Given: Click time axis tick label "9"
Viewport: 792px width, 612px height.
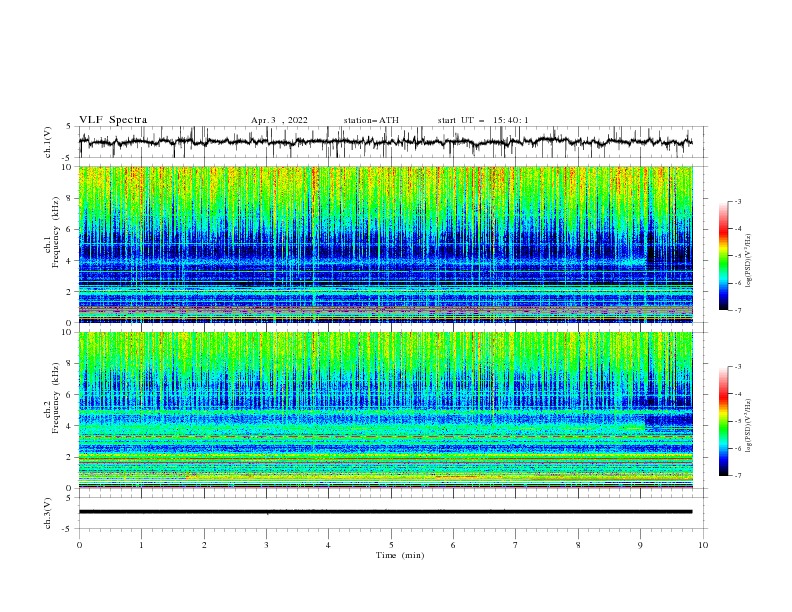Looking at the screenshot, I should (640, 545).
